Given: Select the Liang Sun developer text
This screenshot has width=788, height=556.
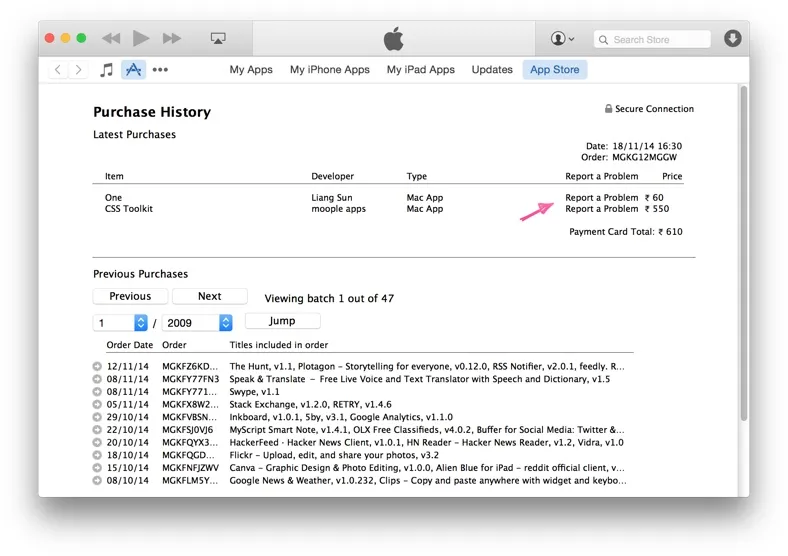Looking at the screenshot, I should pyautogui.click(x=332, y=198).
